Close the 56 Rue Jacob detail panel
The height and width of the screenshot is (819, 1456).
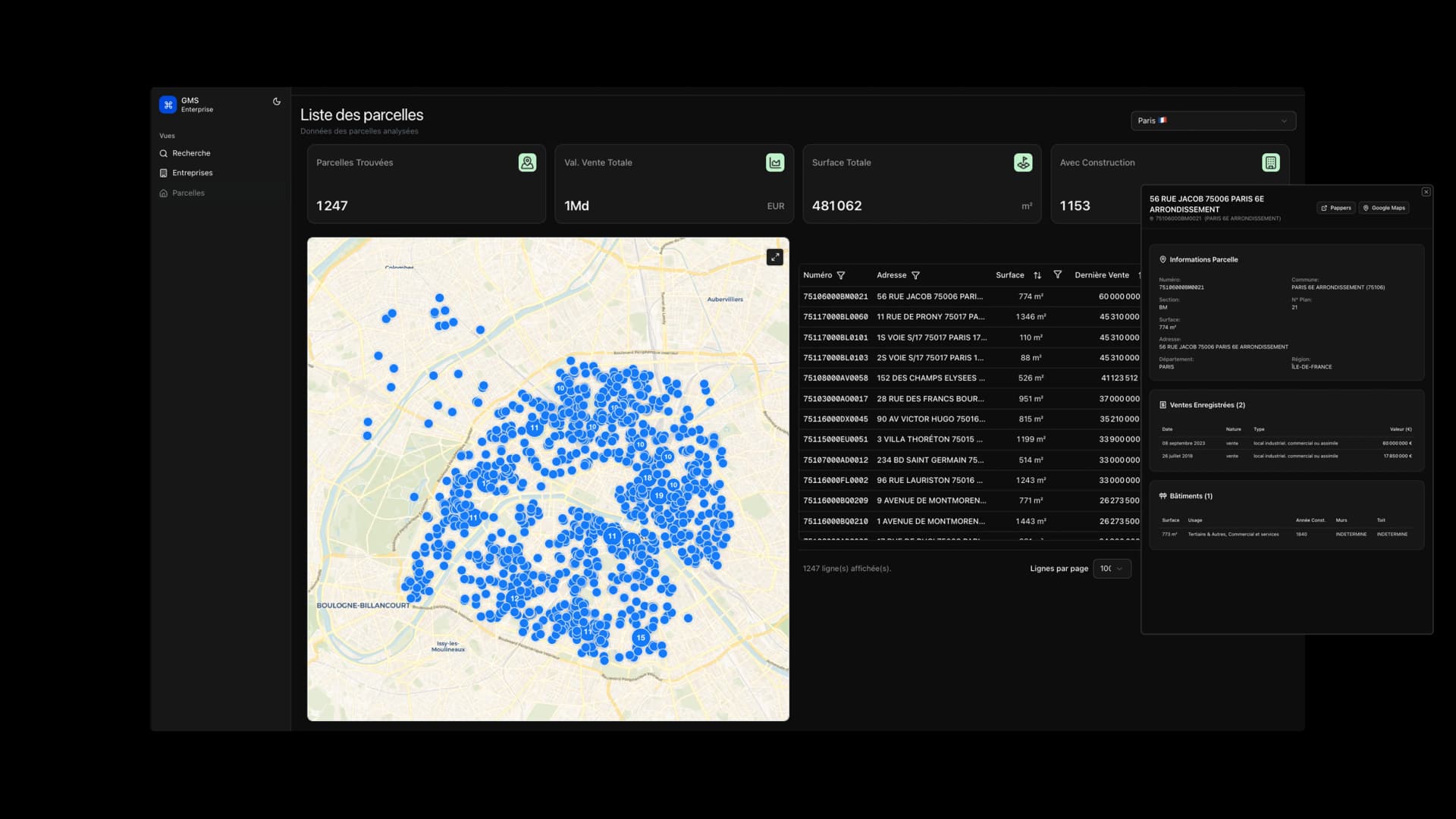pos(1426,193)
